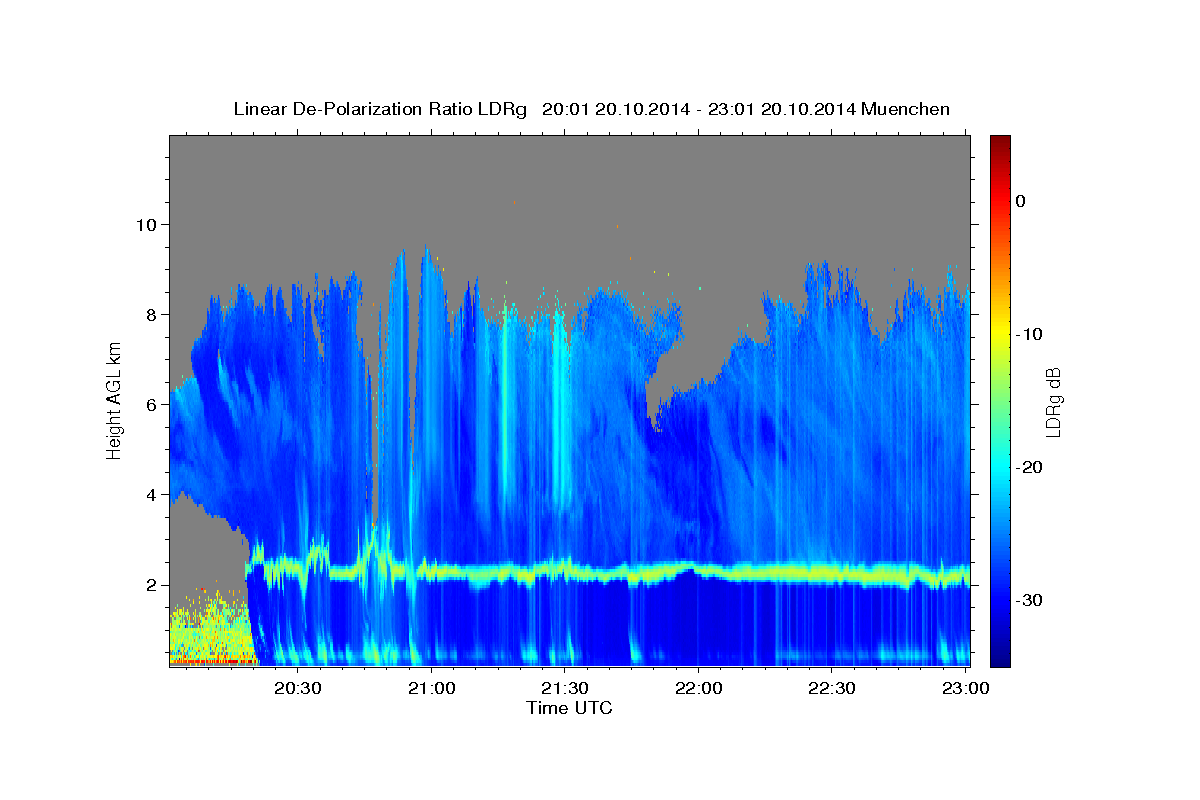Screen dimensions: 1200x800
Task: Click the '23:00' time tick label
Action: (966, 688)
